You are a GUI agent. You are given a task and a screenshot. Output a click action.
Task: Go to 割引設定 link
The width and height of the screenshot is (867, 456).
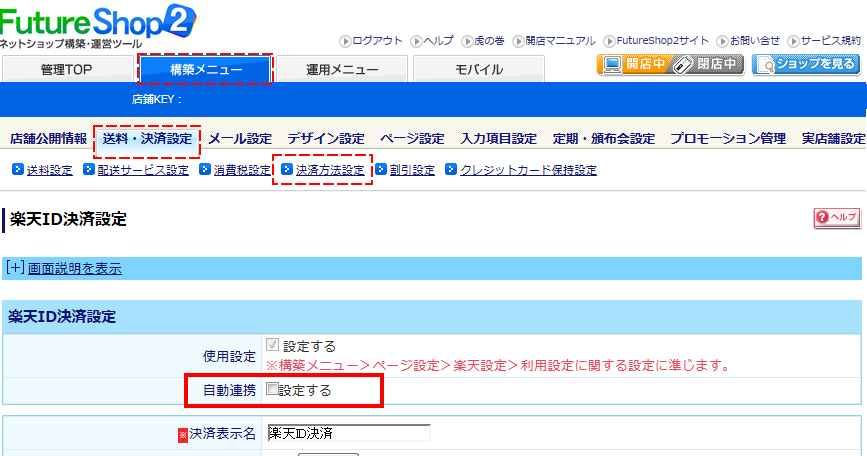coord(412,170)
